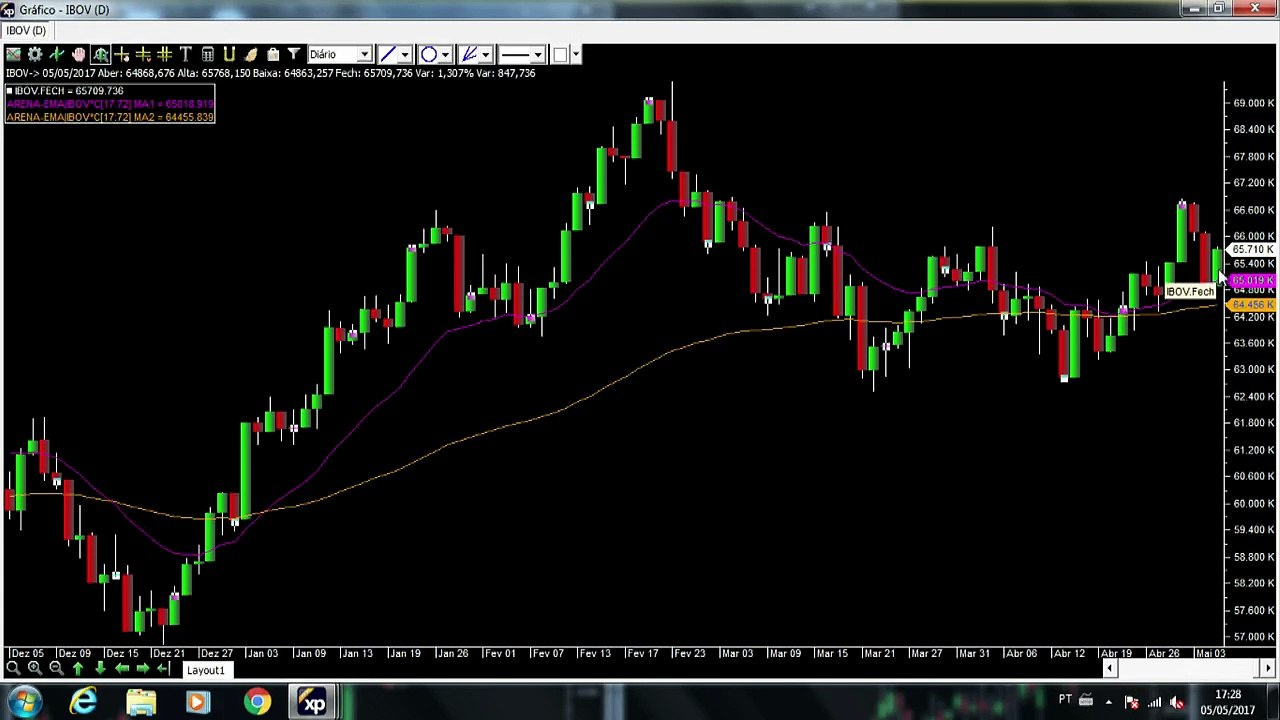Click the chart image icon in toolbar
Screen dimensions: 1280x720
[x=13, y=54]
